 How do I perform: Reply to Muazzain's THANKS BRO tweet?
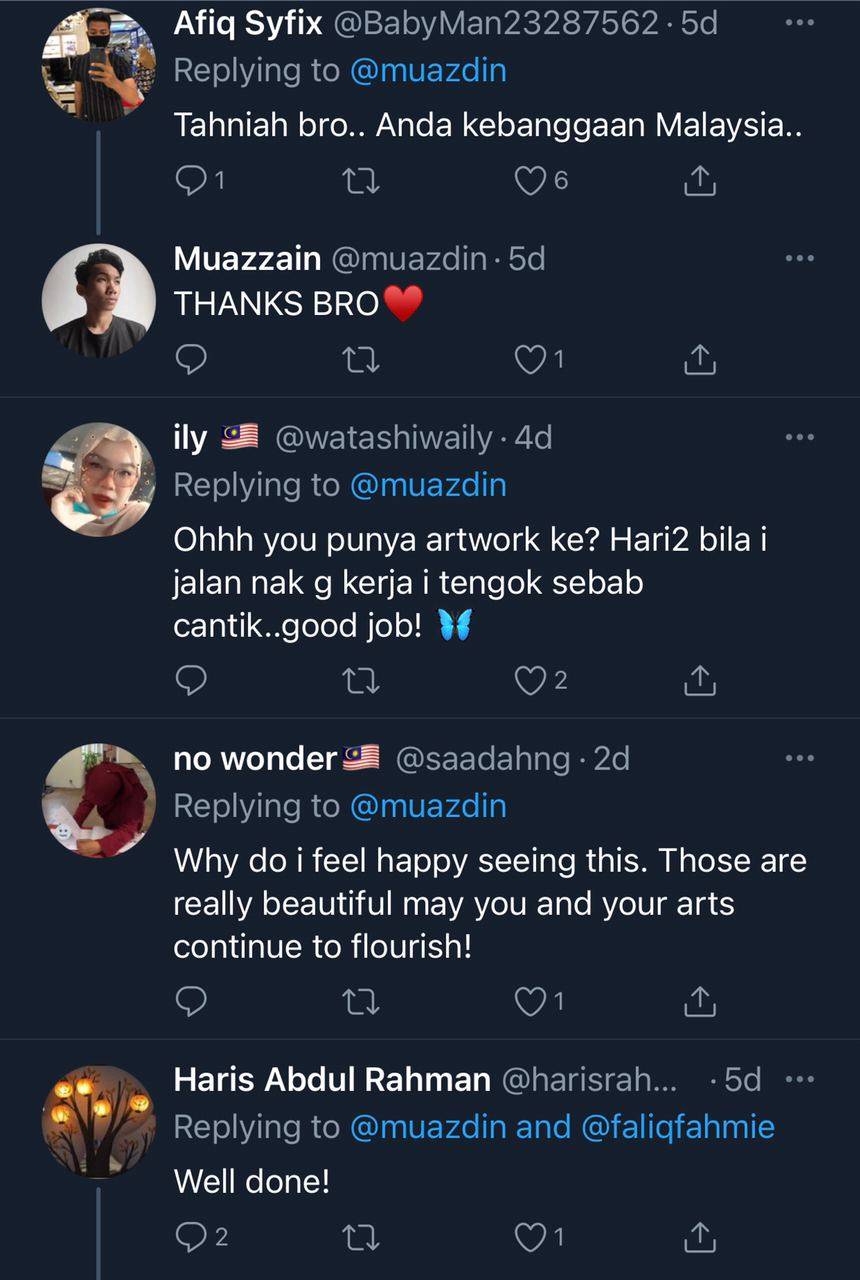click(x=190, y=360)
